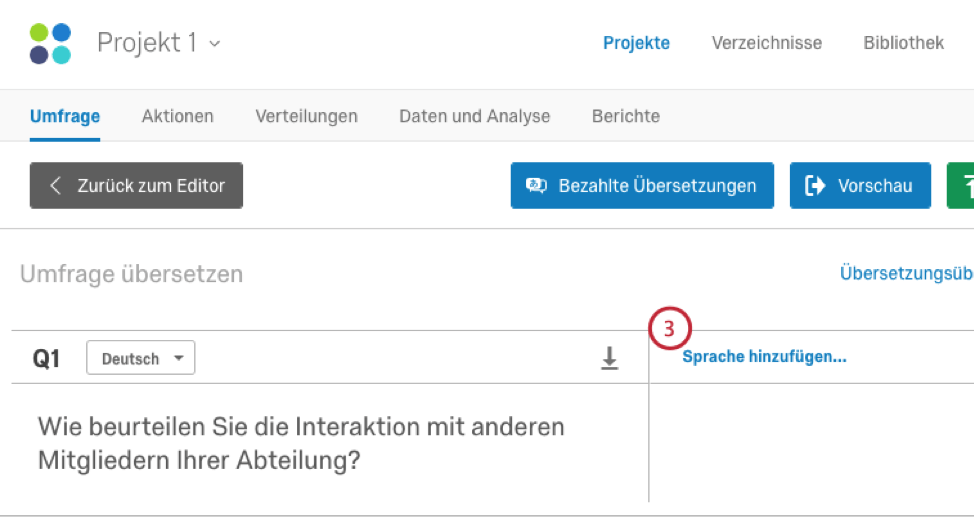Image resolution: width=974 pixels, height=522 pixels.
Task: Click the red step 3 circle marker
Action: click(670, 329)
